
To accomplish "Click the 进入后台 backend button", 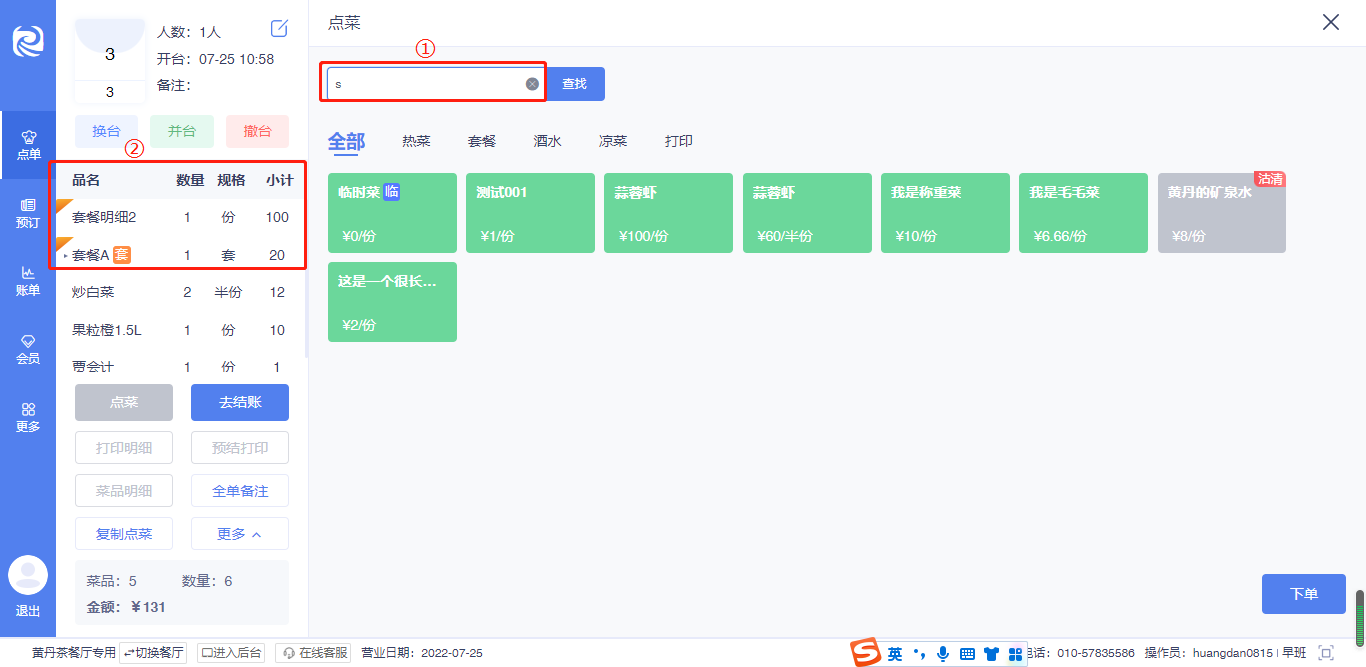I will pos(231,653).
